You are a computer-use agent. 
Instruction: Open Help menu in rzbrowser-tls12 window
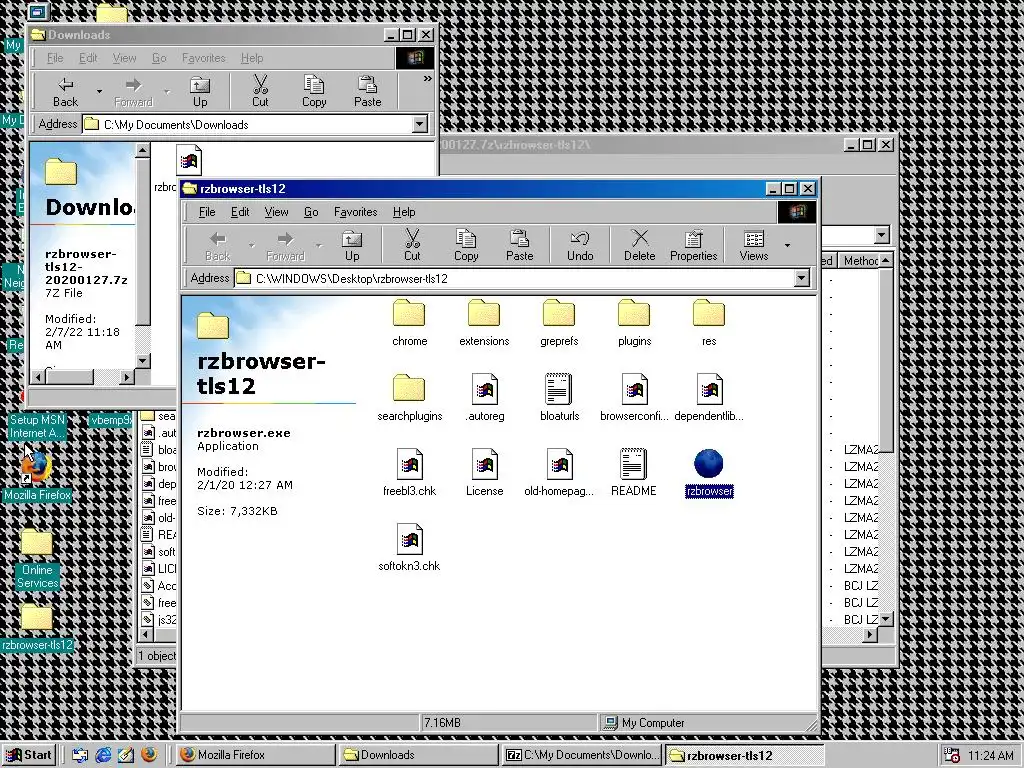click(404, 212)
